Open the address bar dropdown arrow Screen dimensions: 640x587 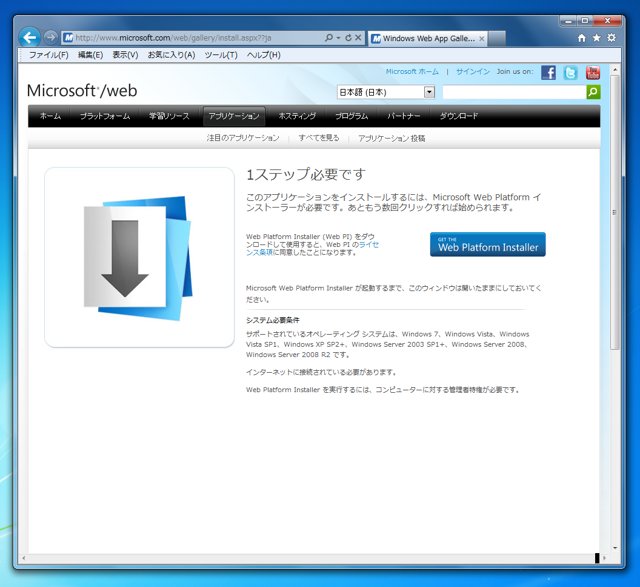[338, 38]
